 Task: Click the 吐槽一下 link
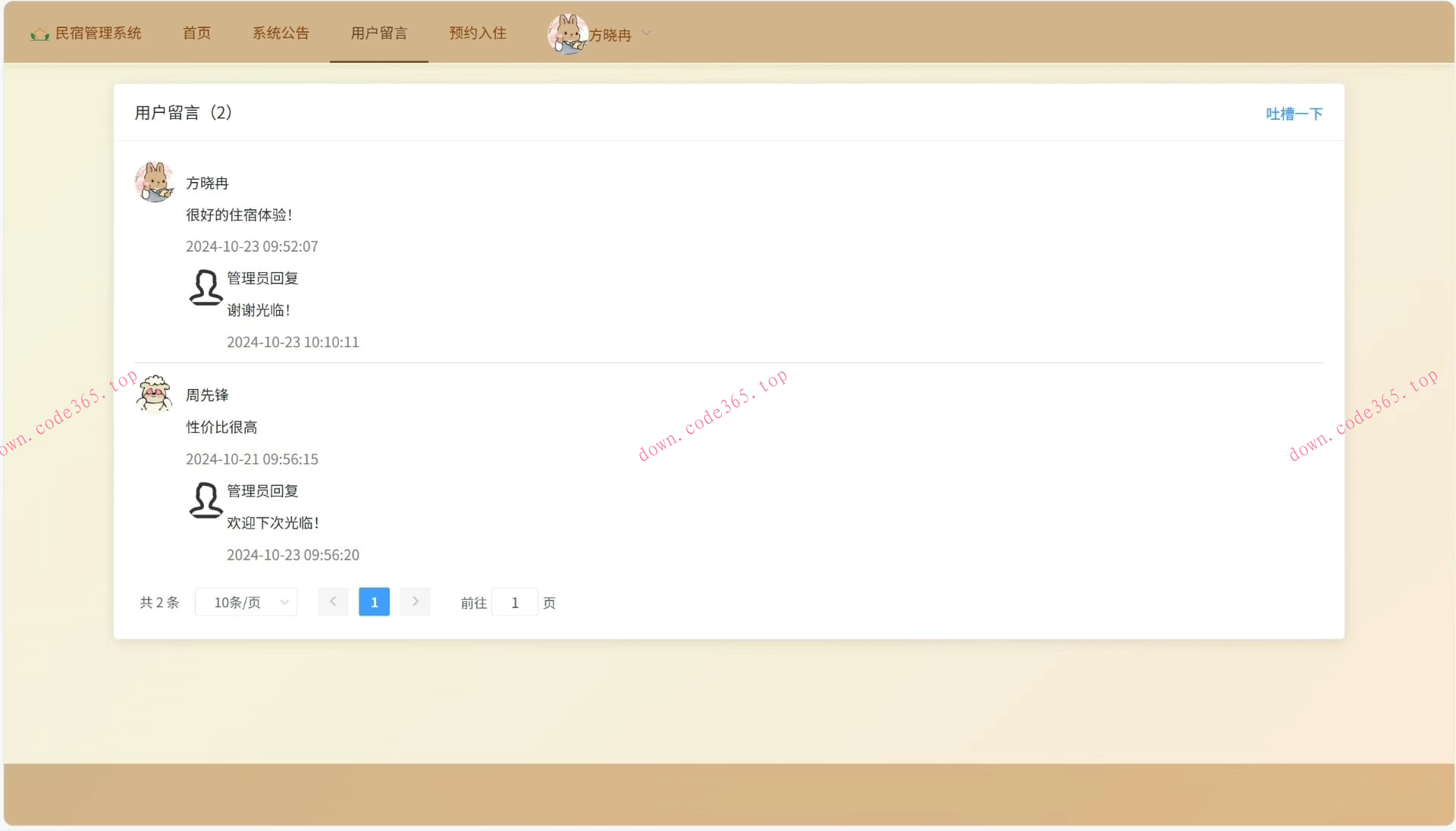1294,114
